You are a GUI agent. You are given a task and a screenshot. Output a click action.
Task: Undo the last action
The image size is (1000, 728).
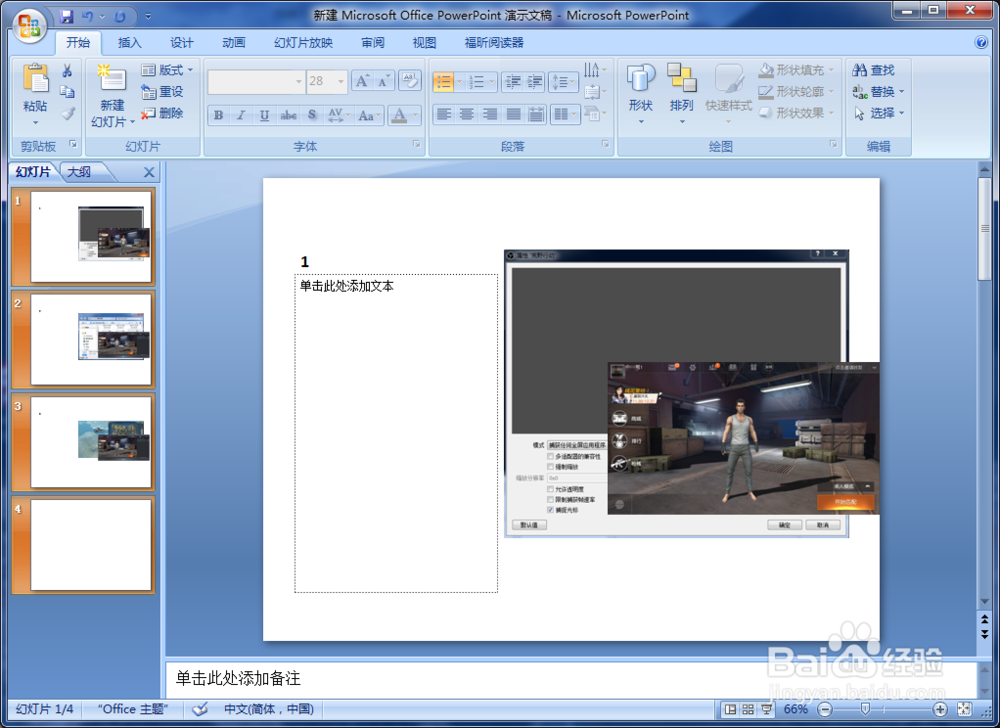[88, 17]
